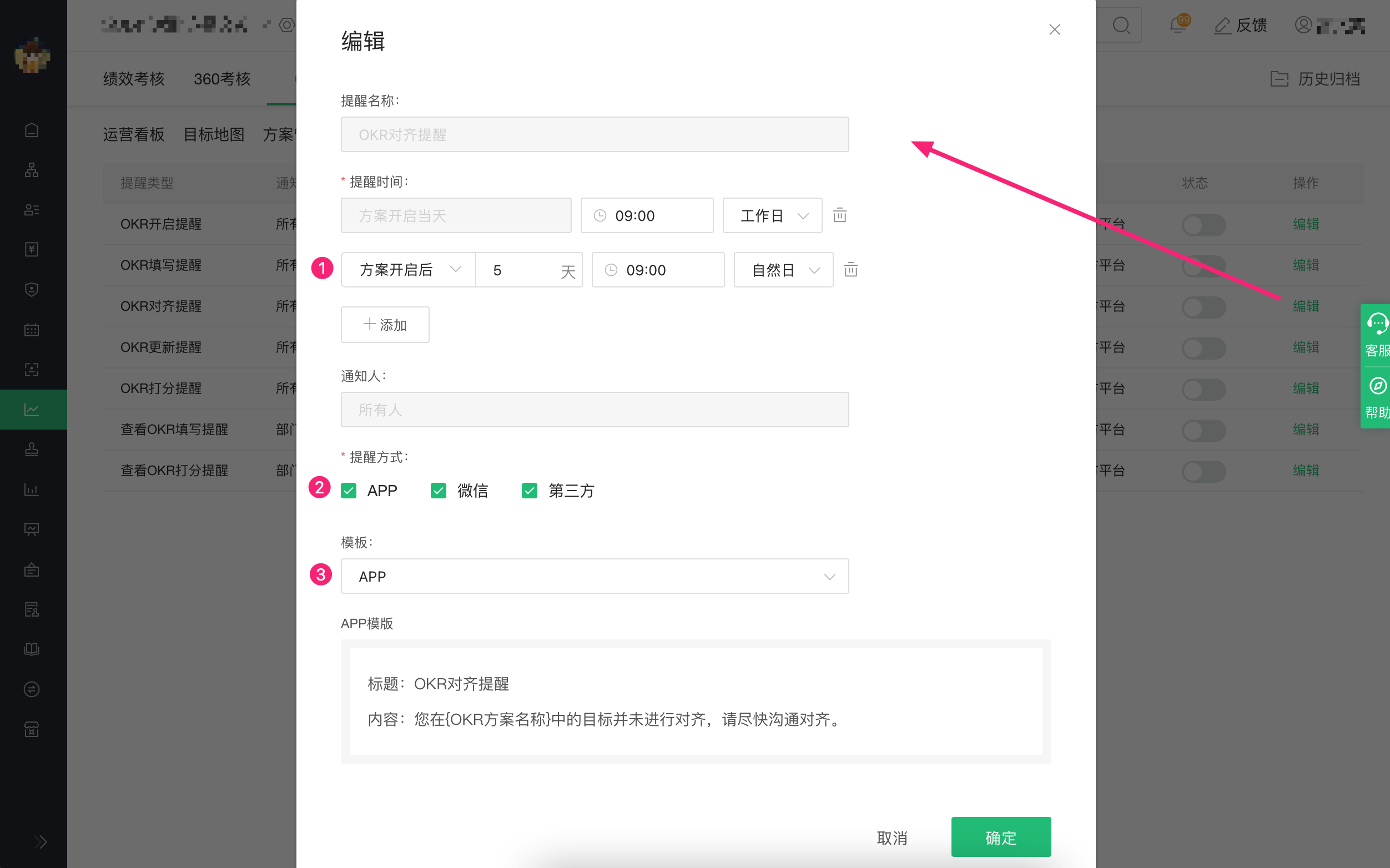1390x868 pixels.
Task: Switch to 360考核 tab
Action: [222, 79]
